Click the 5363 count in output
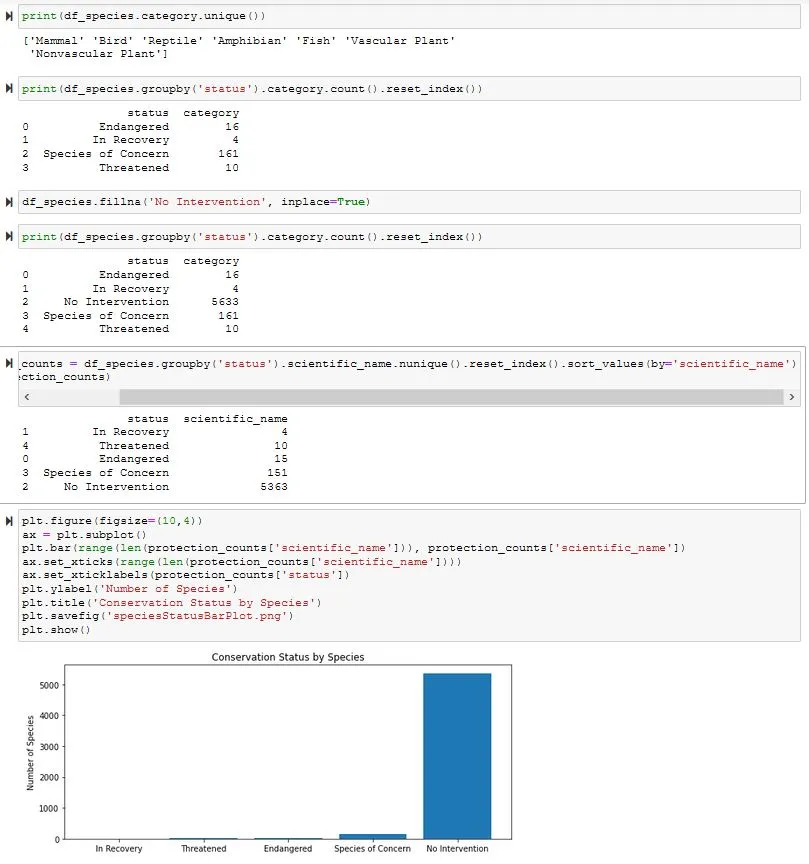The height and width of the screenshot is (864, 809). [274, 487]
